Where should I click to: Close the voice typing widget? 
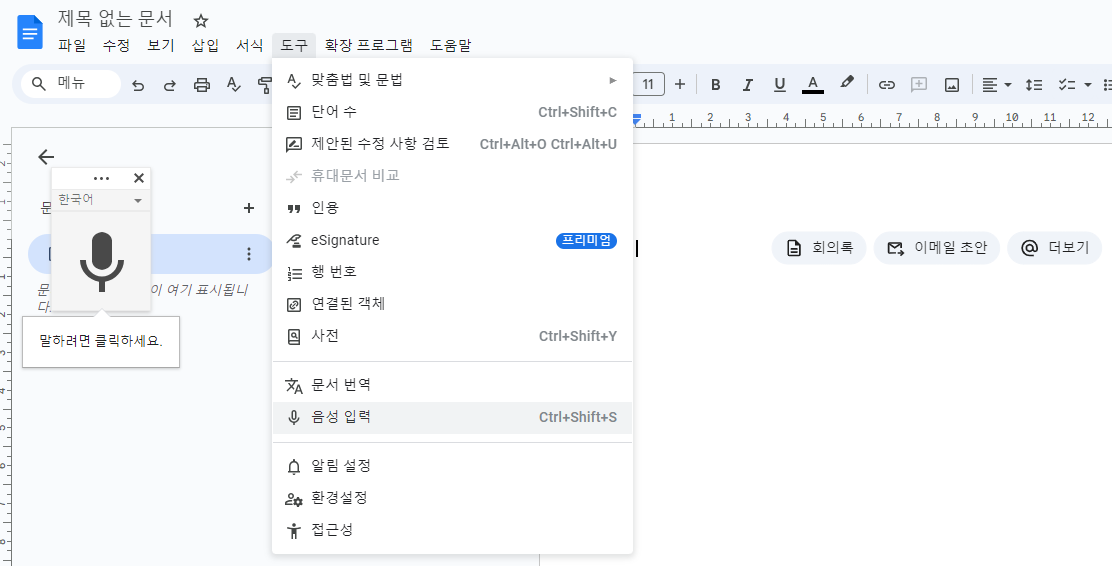pos(139,178)
